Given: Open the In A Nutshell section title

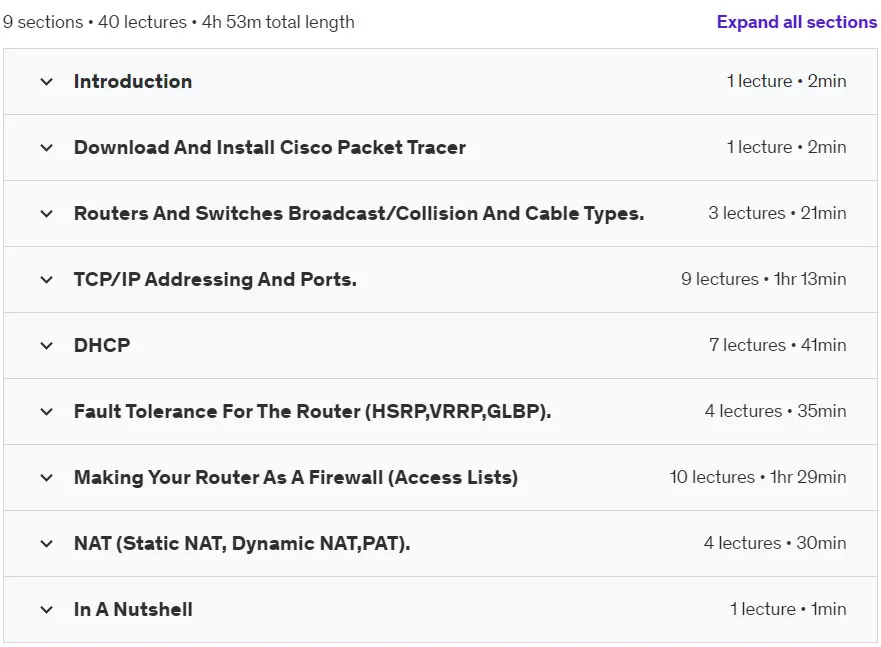Looking at the screenshot, I should [133, 609].
